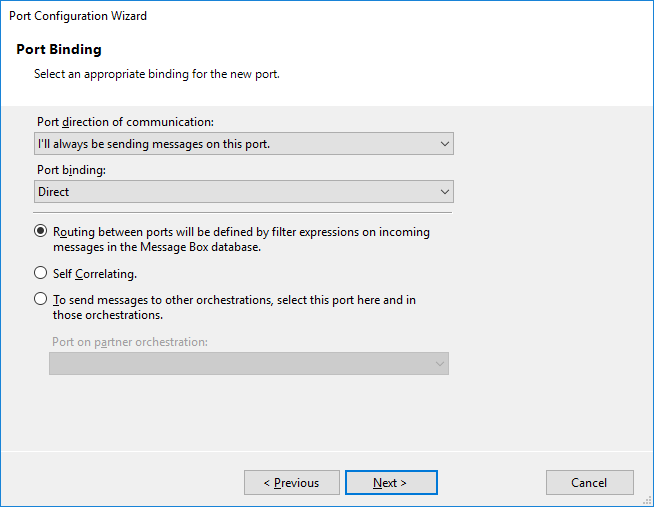Proceed by clicking Next
654x507 pixels.
391,483
